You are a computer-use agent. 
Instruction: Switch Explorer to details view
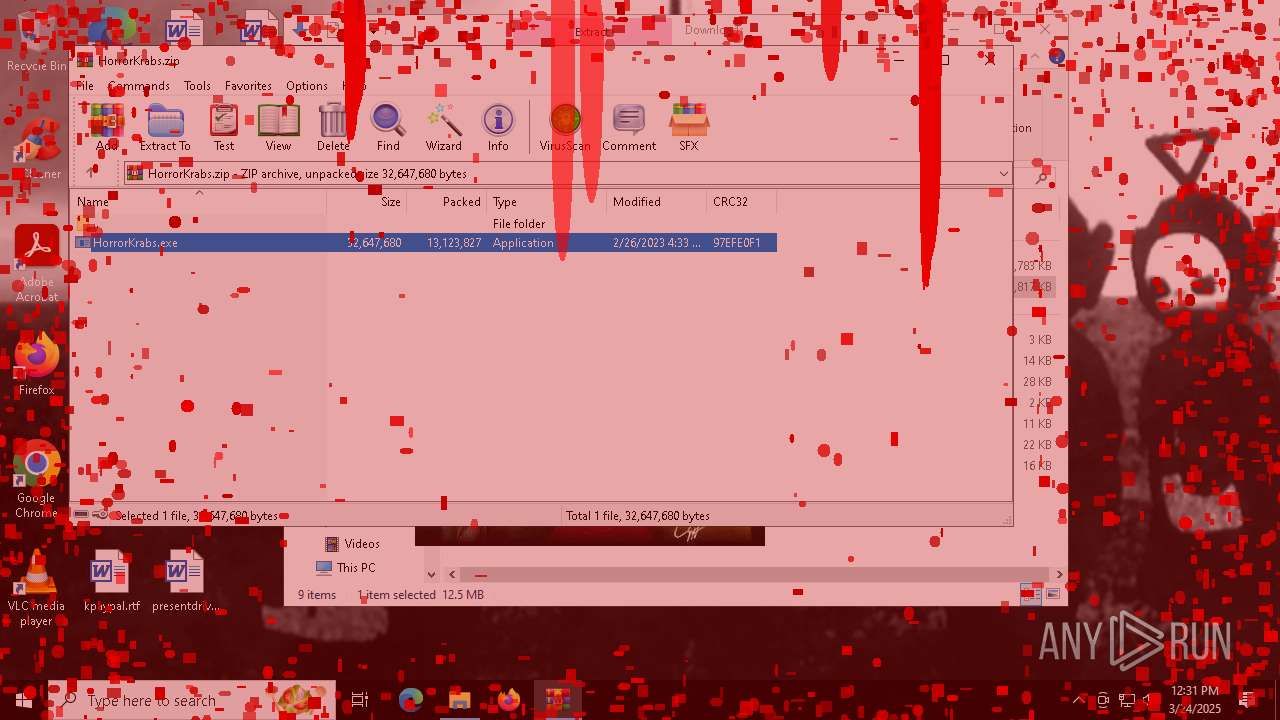pyautogui.click(x=1029, y=595)
